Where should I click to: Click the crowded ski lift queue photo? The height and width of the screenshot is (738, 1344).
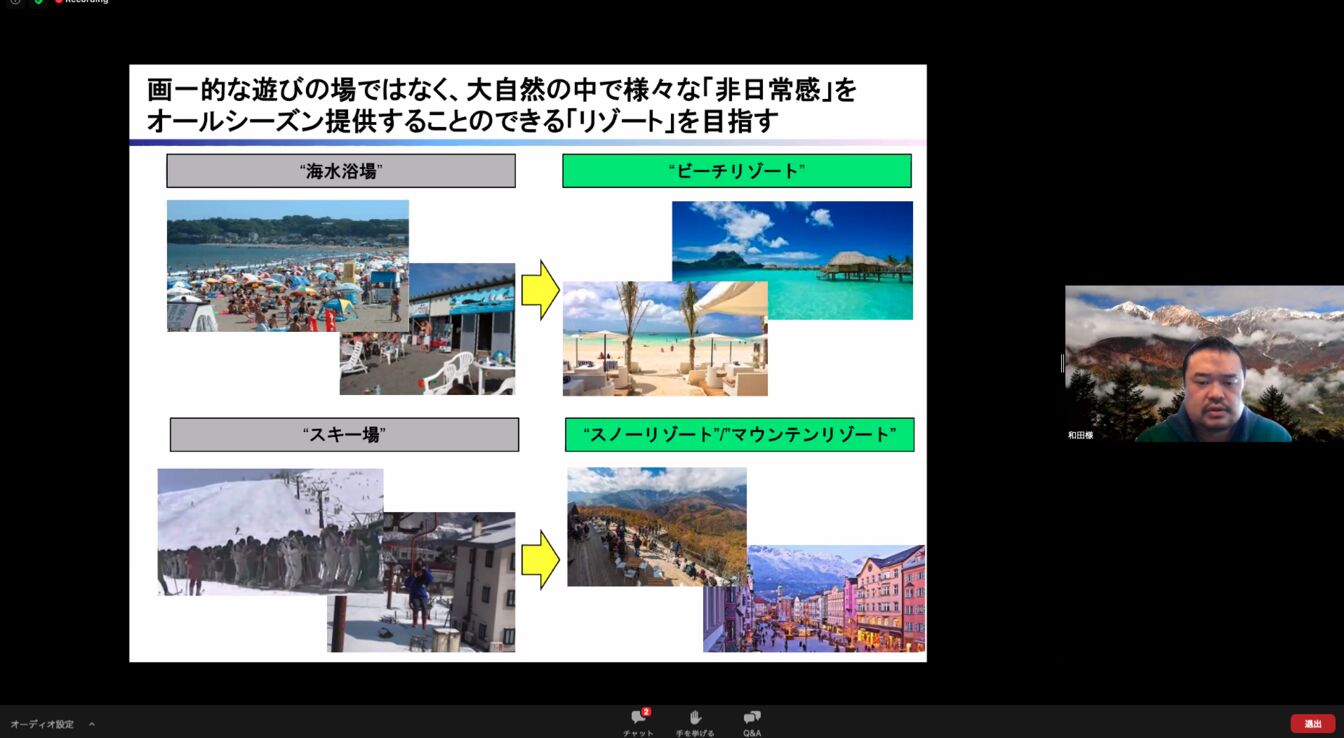coord(270,532)
